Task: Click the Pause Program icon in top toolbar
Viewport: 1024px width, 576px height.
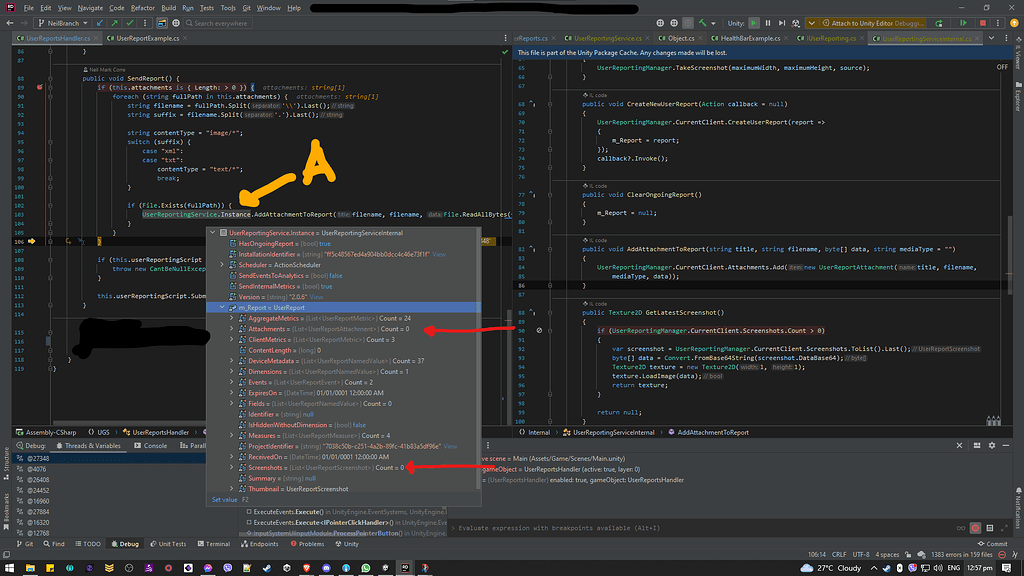Action: click(768, 22)
